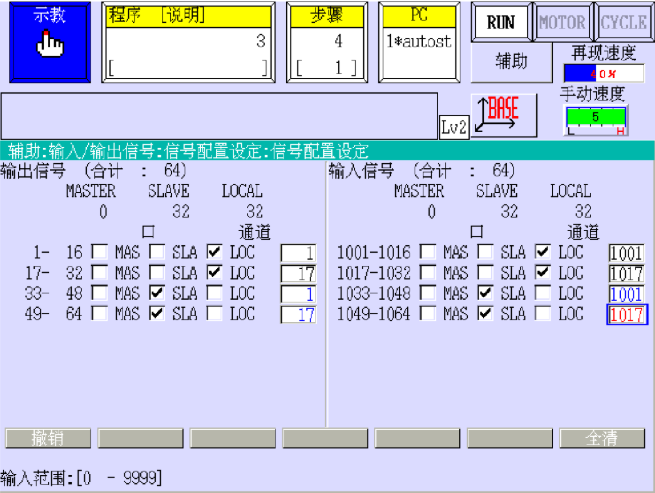The image size is (655, 493).
Task: Select the BASE coordinate axis icon
Action: tap(504, 115)
